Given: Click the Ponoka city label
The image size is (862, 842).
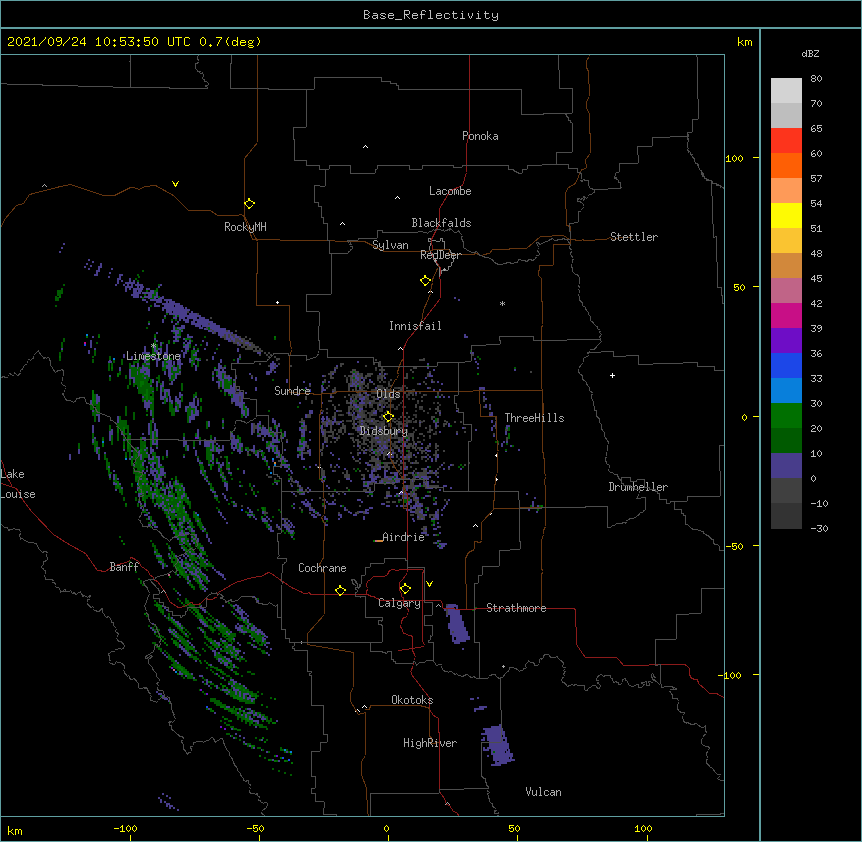Looking at the screenshot, I should pyautogui.click(x=480, y=136).
